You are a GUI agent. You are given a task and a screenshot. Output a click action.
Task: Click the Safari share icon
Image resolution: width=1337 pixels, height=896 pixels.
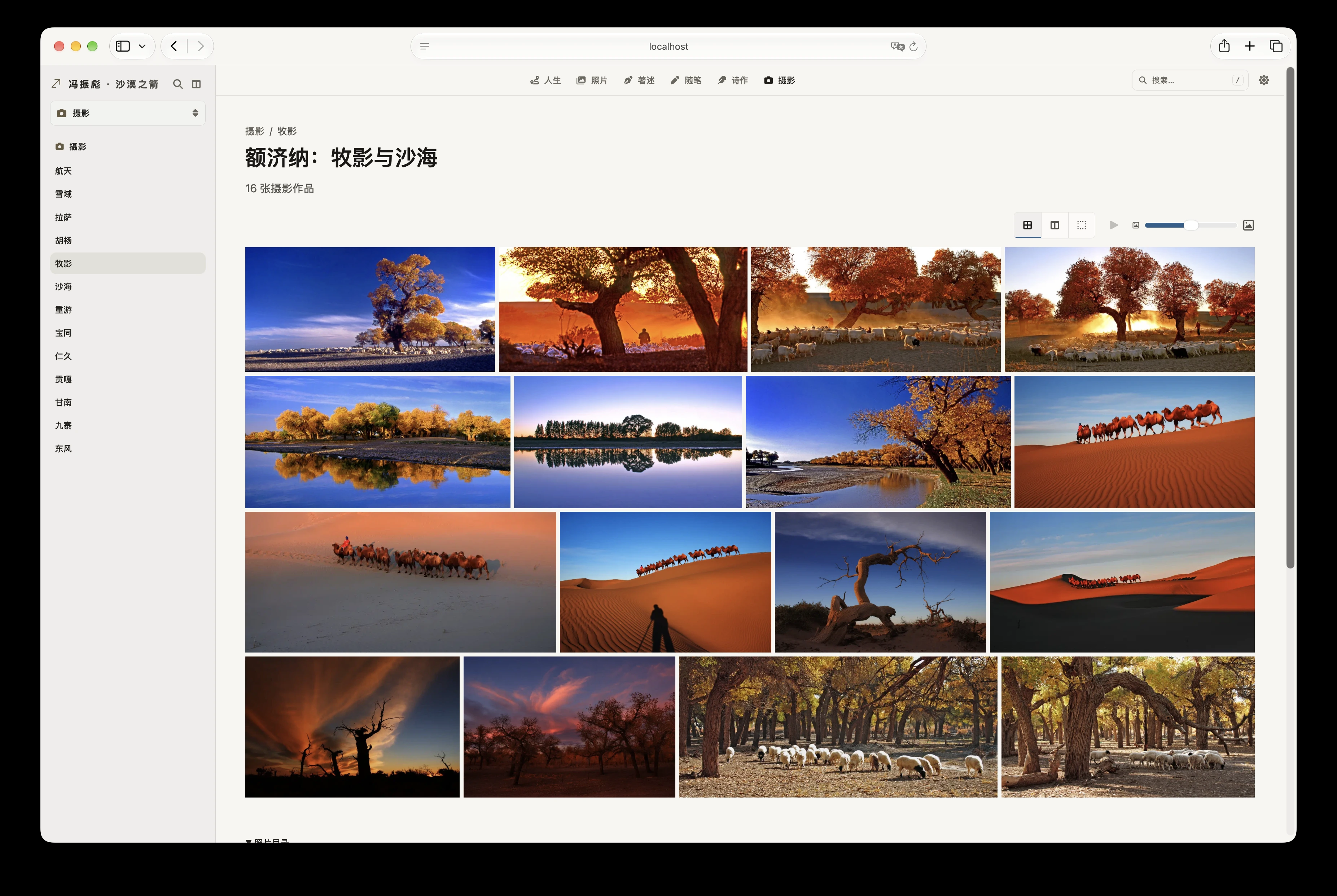pyautogui.click(x=1224, y=46)
